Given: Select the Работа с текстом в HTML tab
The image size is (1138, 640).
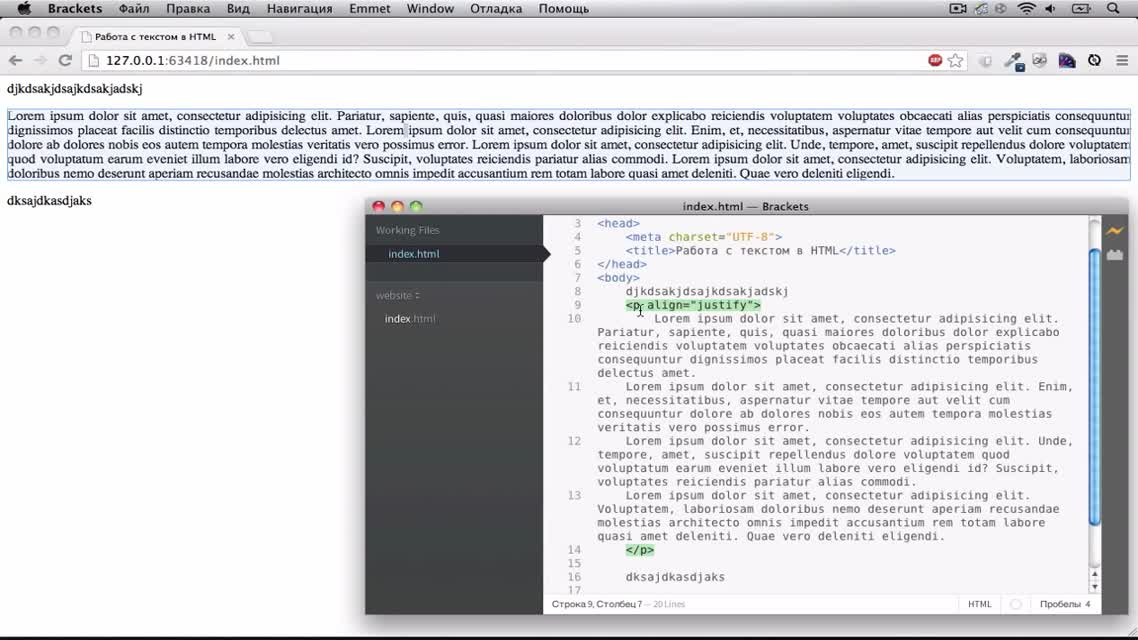Looking at the screenshot, I should click(x=155, y=36).
